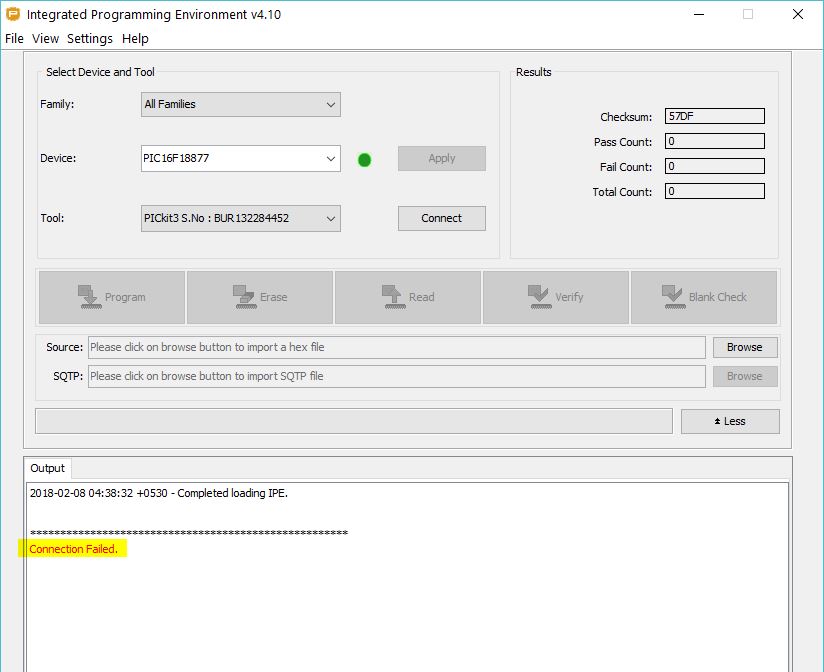Click the IPE application icon in title bar
824x672 pixels.
(13, 14)
